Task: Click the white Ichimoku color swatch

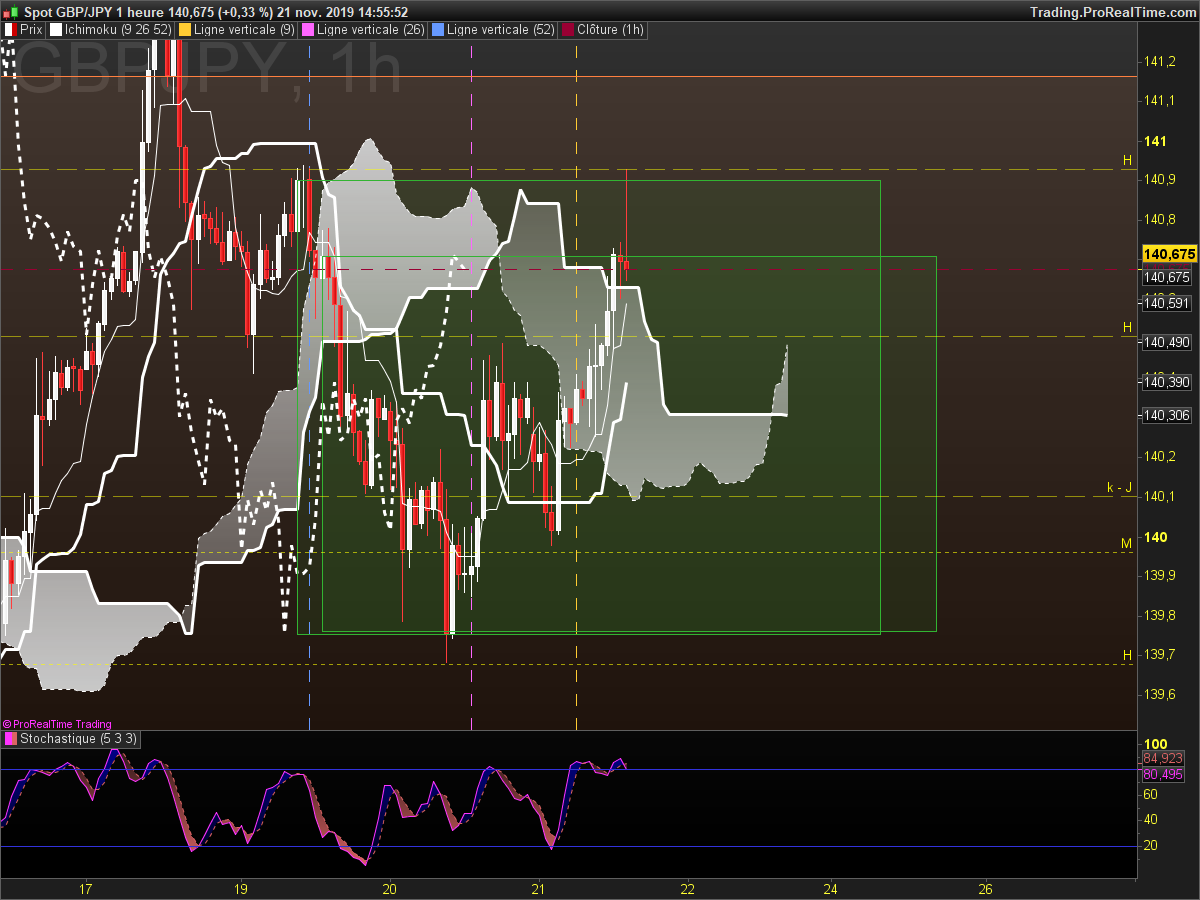Action: click(x=55, y=30)
